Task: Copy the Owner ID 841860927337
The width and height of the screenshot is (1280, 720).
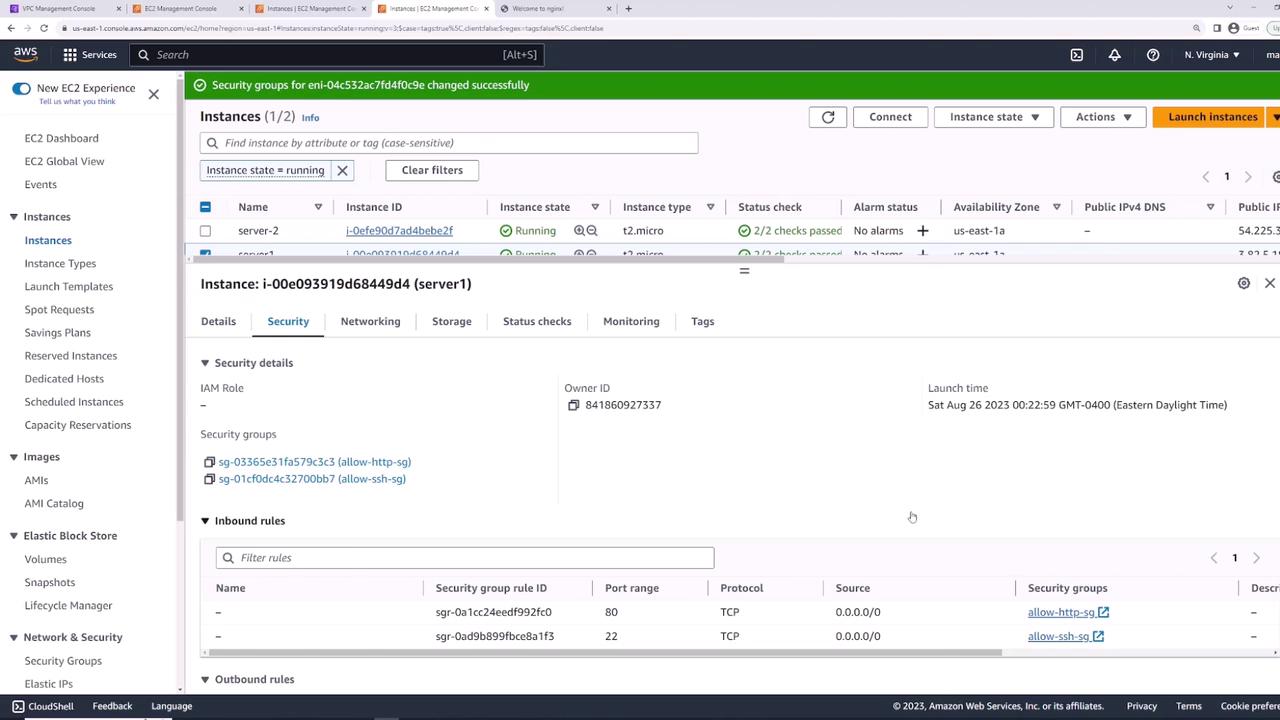Action: pos(573,405)
